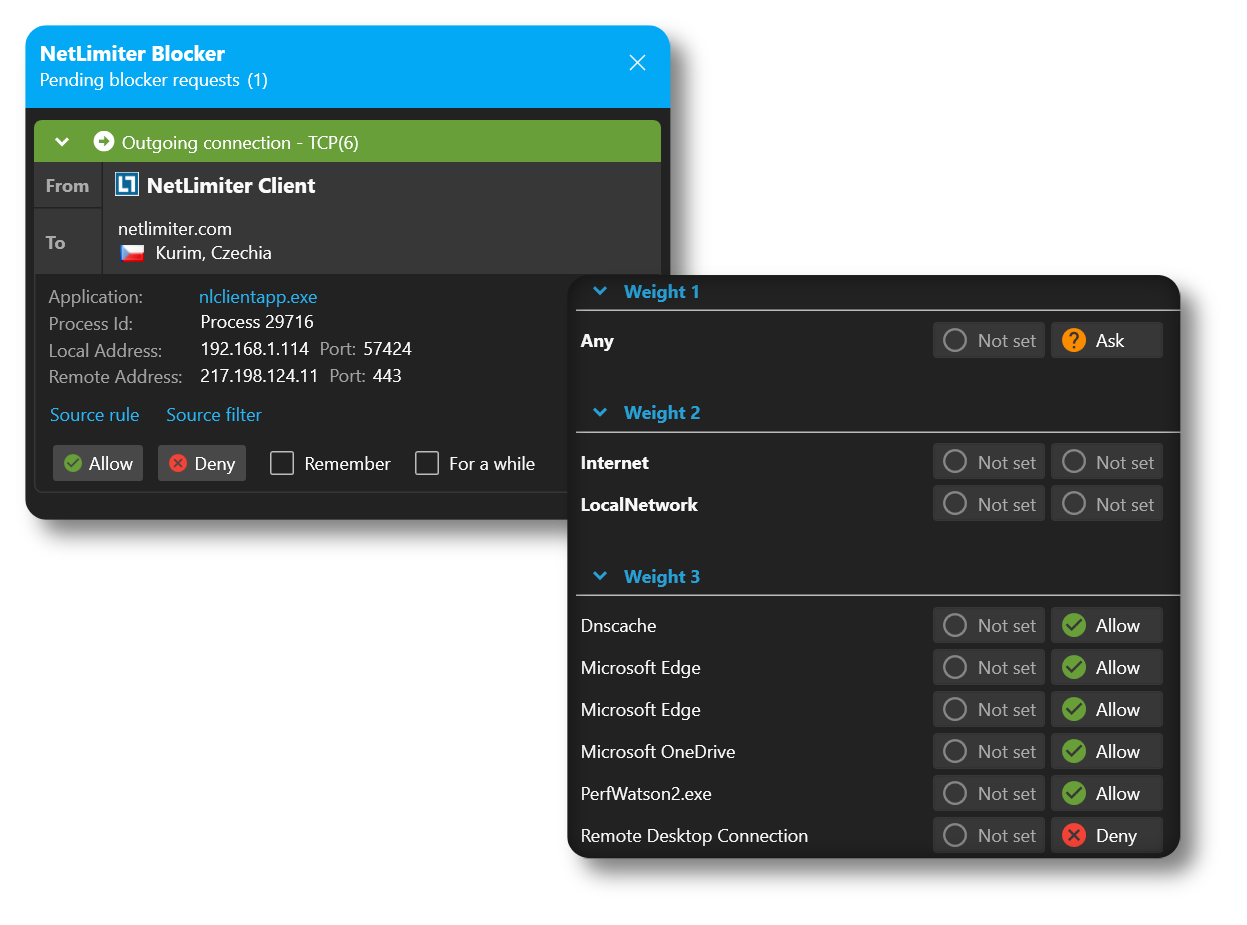Select first Not set option for Internet

tap(989, 462)
